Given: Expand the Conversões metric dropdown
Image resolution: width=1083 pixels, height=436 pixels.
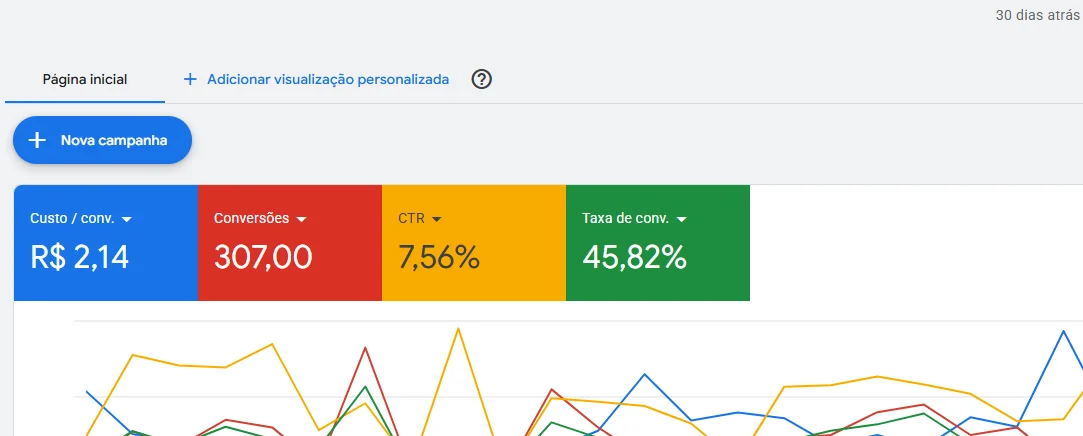Looking at the screenshot, I should click(x=300, y=219).
